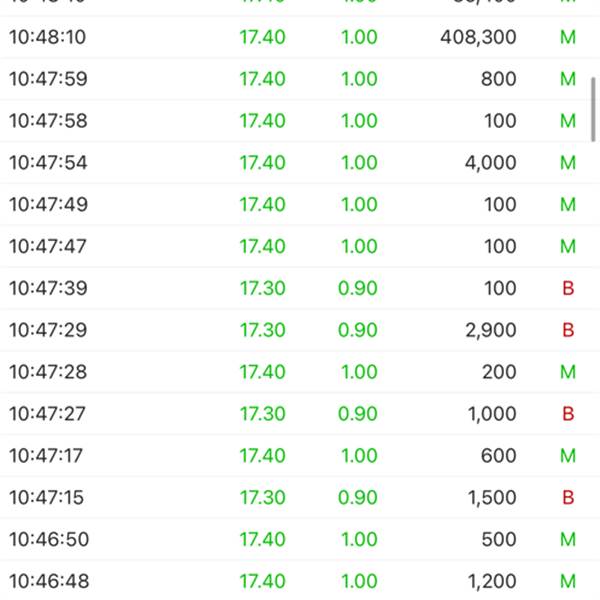Click the 600 volume value
This screenshot has height=600, width=600.
[x=498, y=456]
